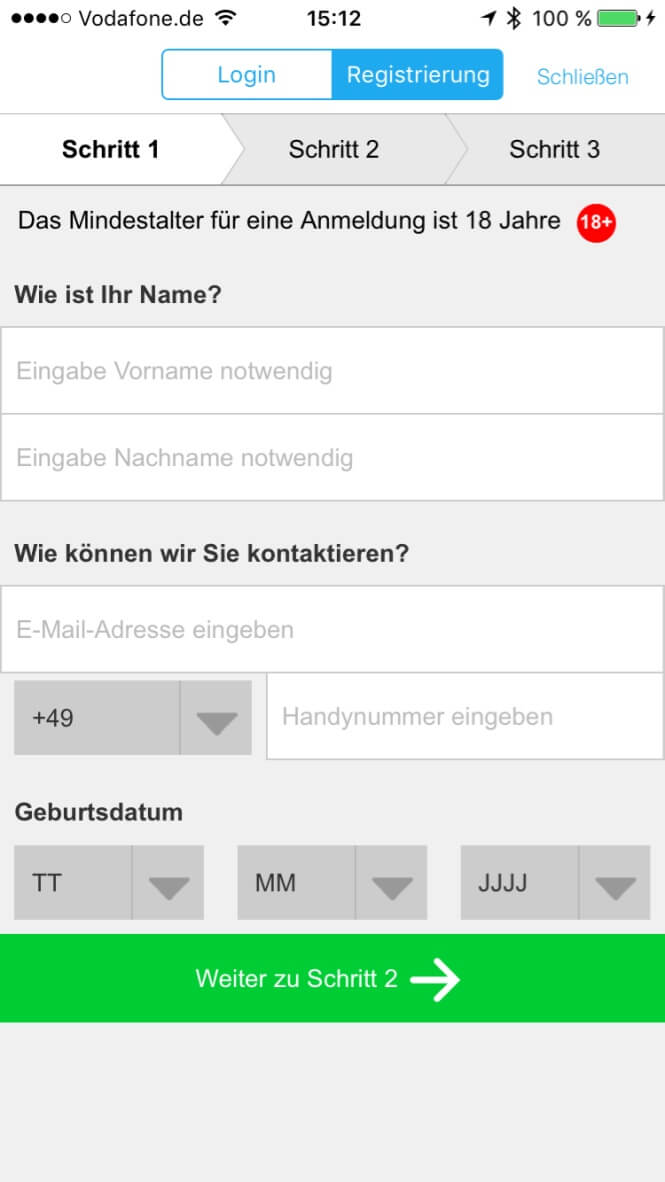This screenshot has height=1182, width=665.
Task: Focus the E-Mail-Adresse input field
Action: pos(332,629)
